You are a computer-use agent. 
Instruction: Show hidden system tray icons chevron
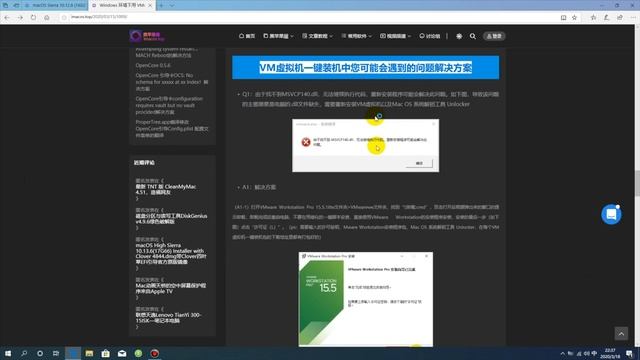point(562,353)
